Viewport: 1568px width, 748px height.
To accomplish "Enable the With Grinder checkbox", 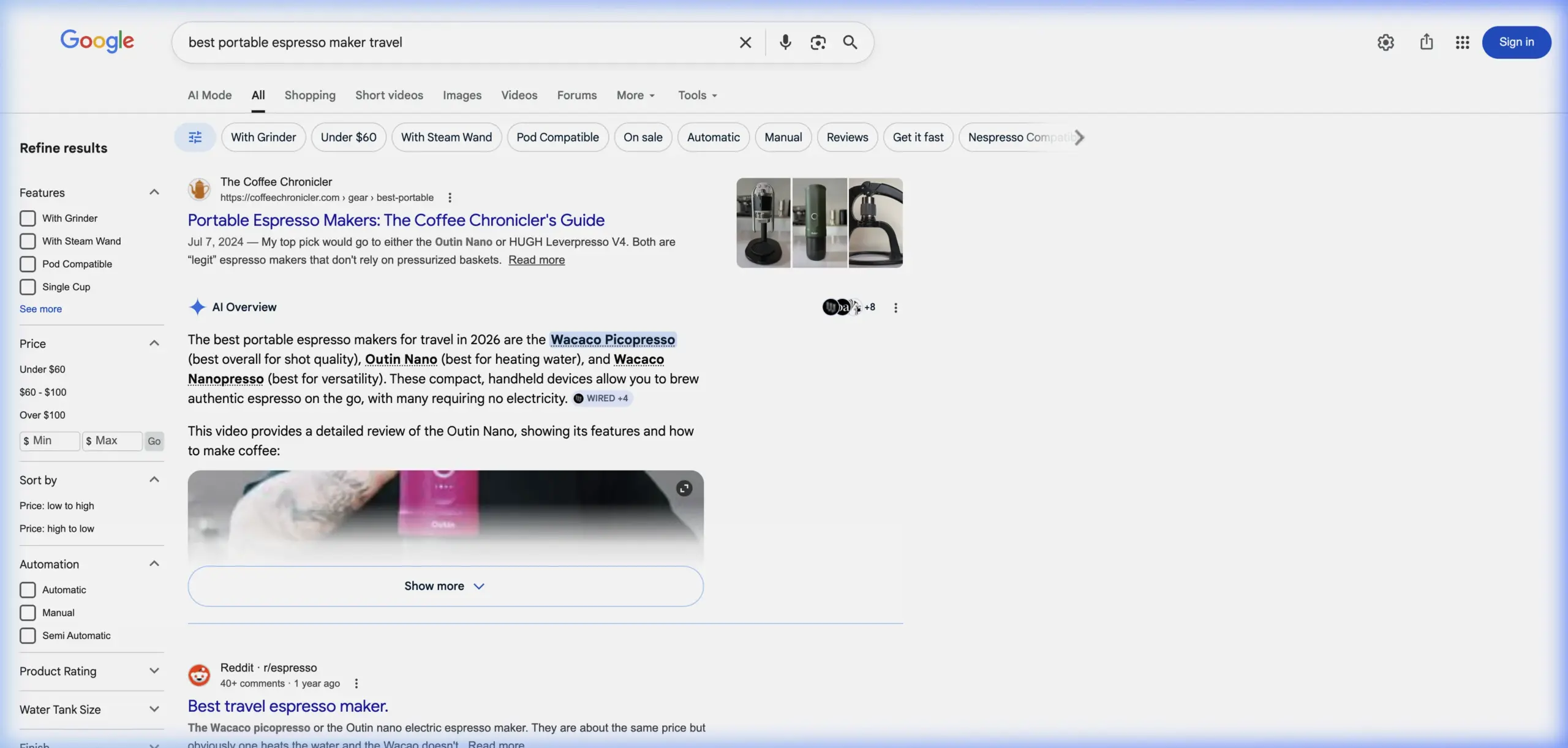I will click(x=28, y=218).
